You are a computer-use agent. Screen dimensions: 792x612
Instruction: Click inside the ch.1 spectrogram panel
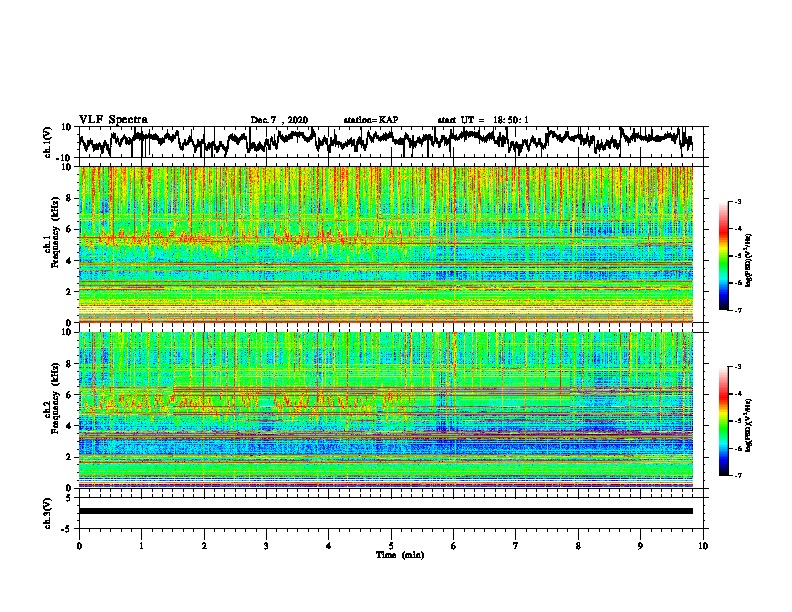coord(385,244)
